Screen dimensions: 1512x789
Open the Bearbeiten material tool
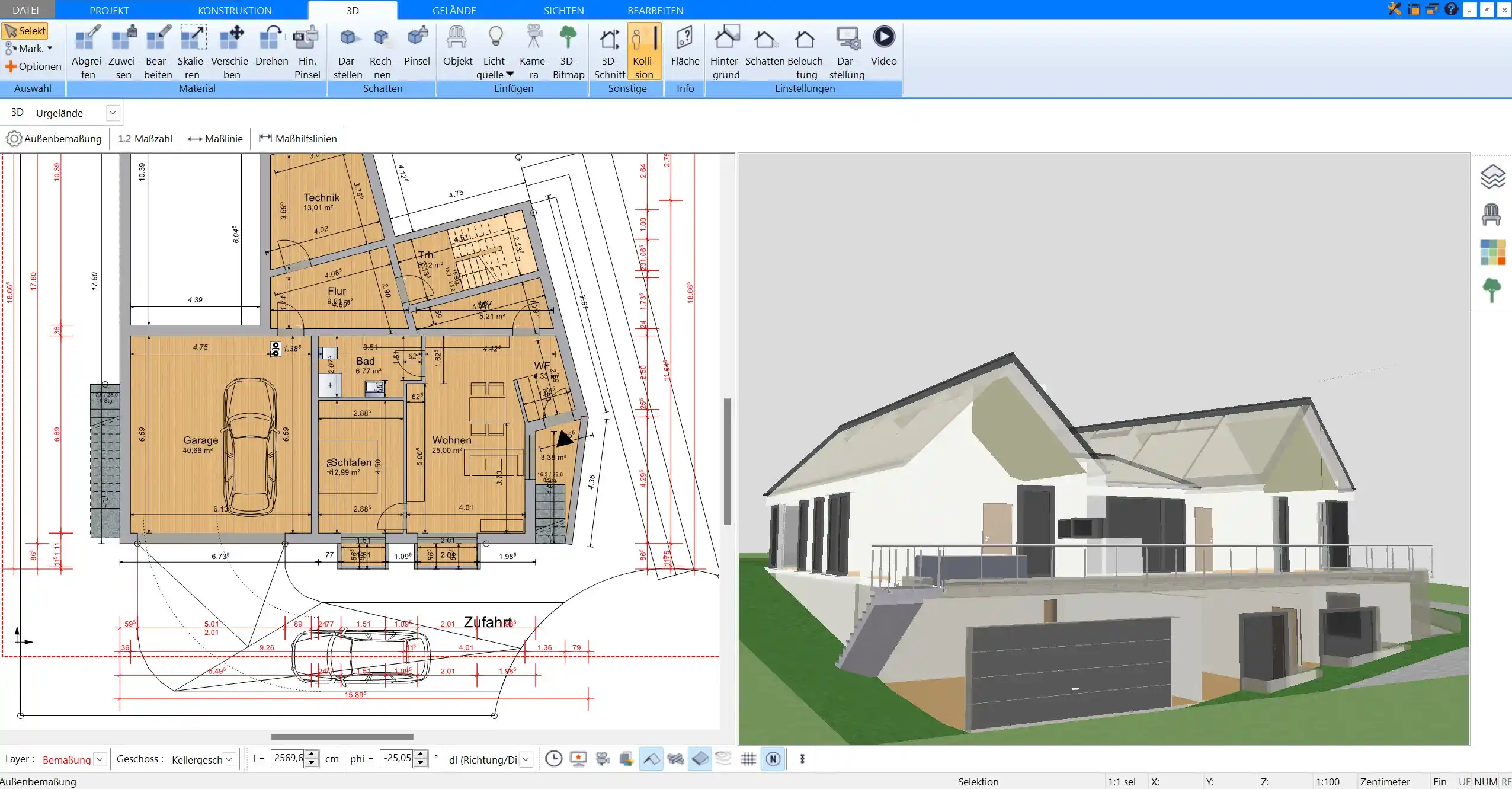pyautogui.click(x=158, y=52)
